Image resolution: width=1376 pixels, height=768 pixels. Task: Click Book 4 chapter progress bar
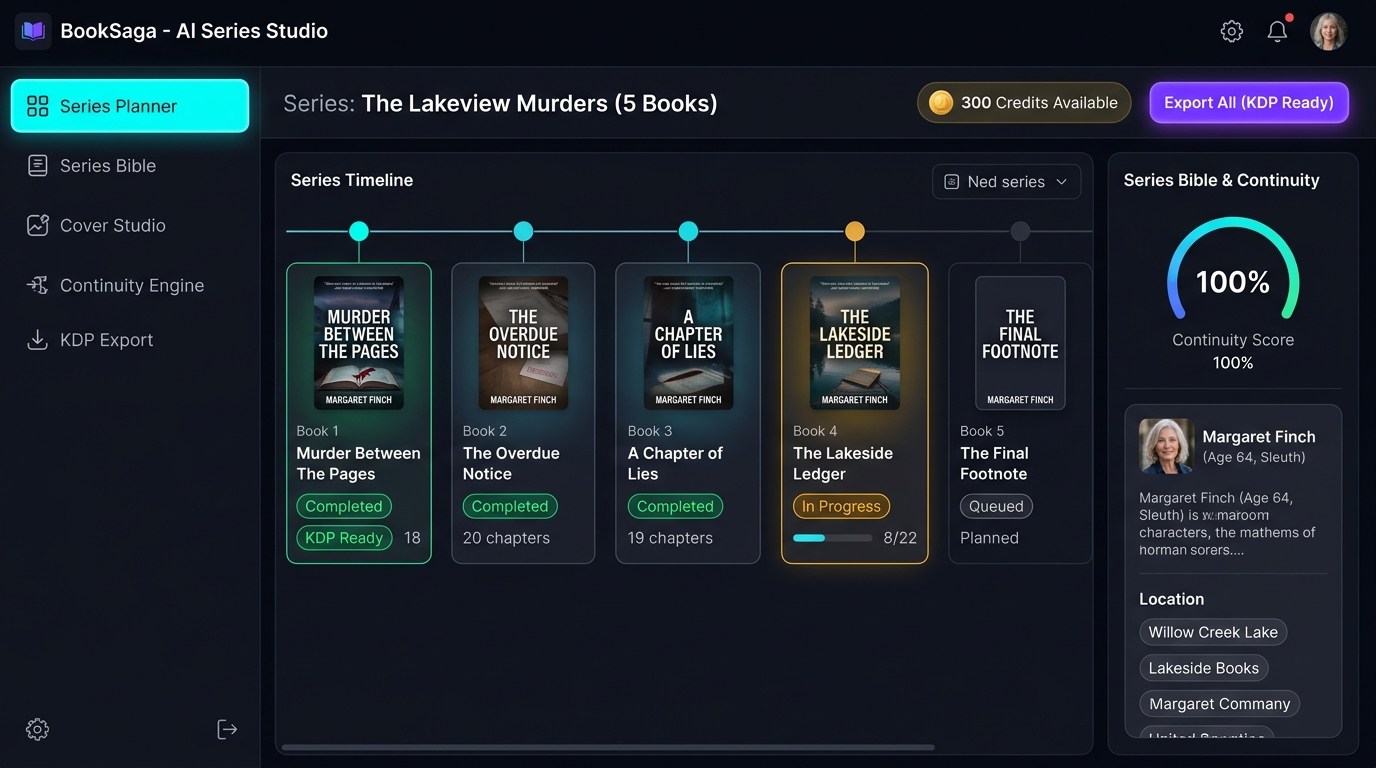(x=833, y=538)
